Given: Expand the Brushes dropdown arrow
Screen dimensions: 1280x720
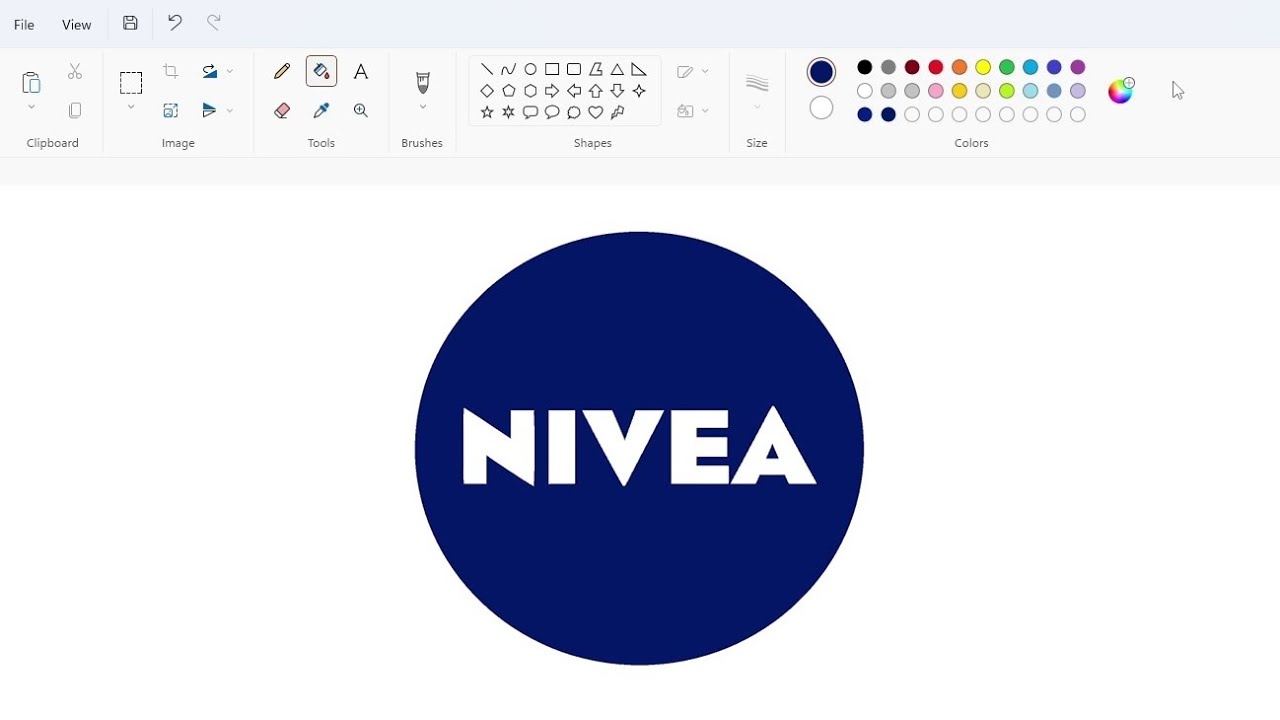Looking at the screenshot, I should (x=422, y=107).
